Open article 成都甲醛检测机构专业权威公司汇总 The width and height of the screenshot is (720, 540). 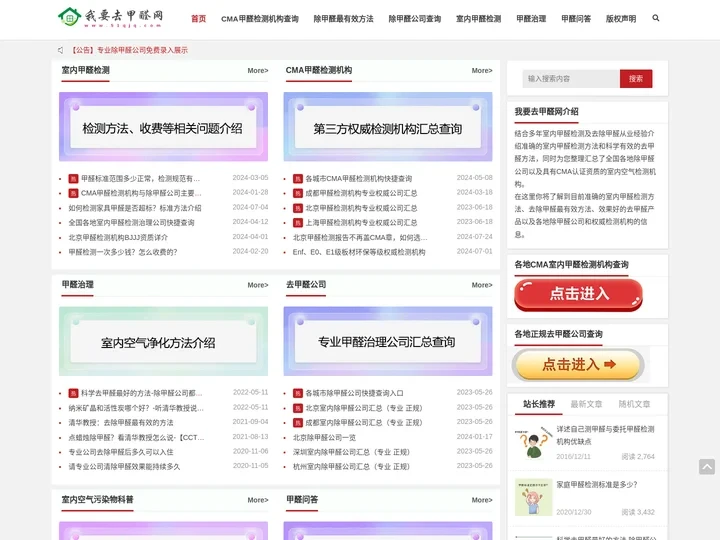[361, 193]
